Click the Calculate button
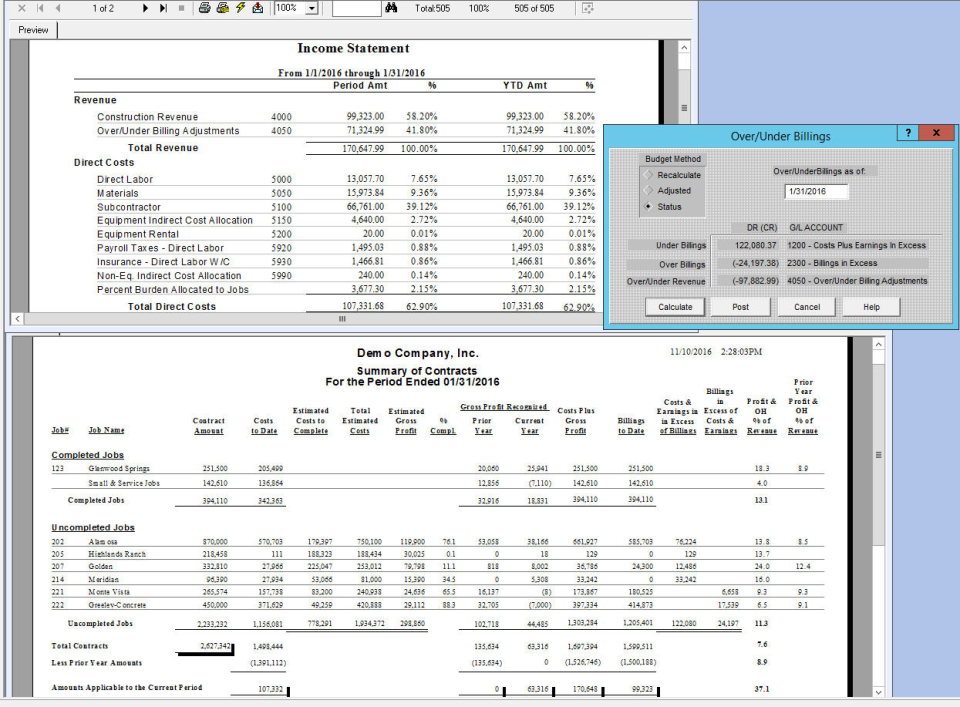 pos(675,307)
